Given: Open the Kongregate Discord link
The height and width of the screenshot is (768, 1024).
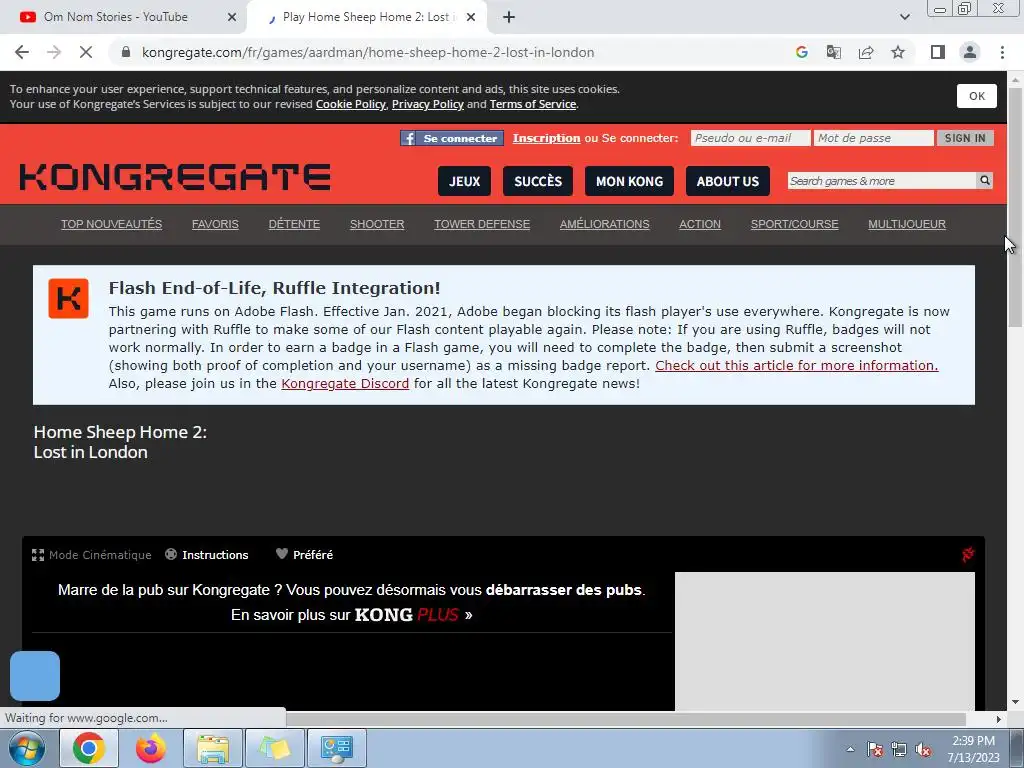Looking at the screenshot, I should (345, 383).
